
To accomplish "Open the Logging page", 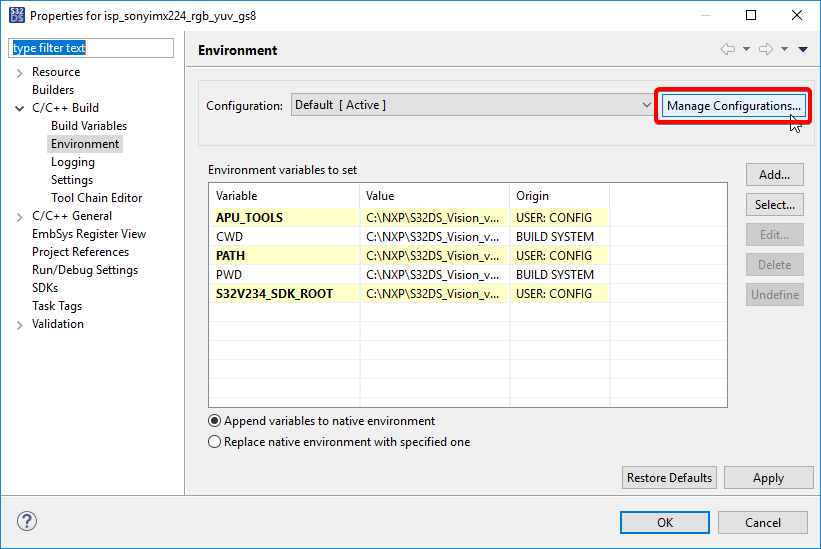I will [x=73, y=162].
